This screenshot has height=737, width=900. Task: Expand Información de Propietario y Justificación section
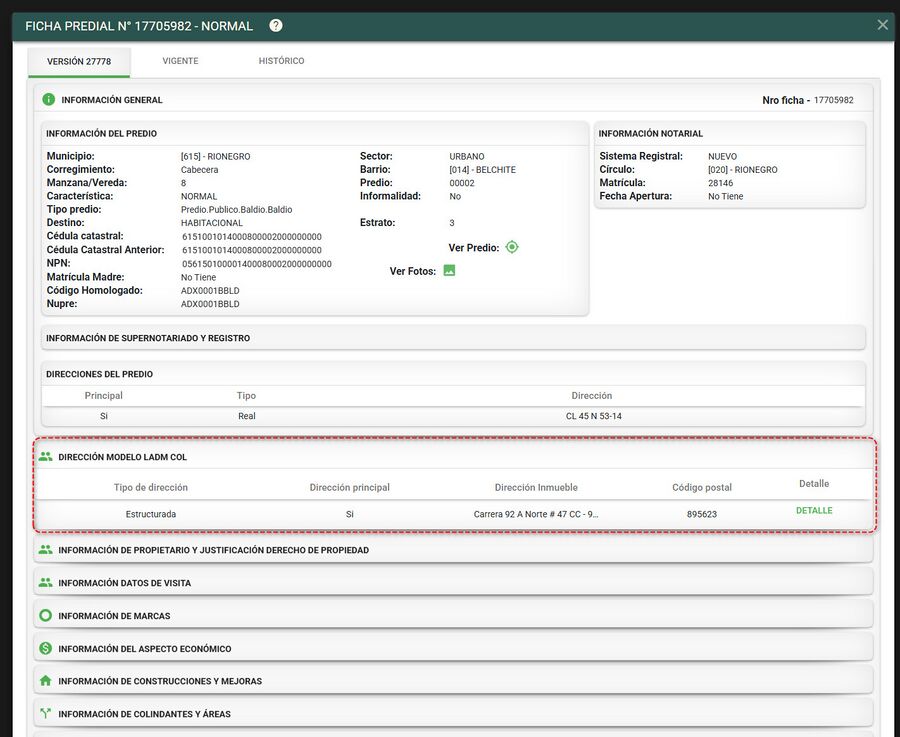click(x=453, y=550)
